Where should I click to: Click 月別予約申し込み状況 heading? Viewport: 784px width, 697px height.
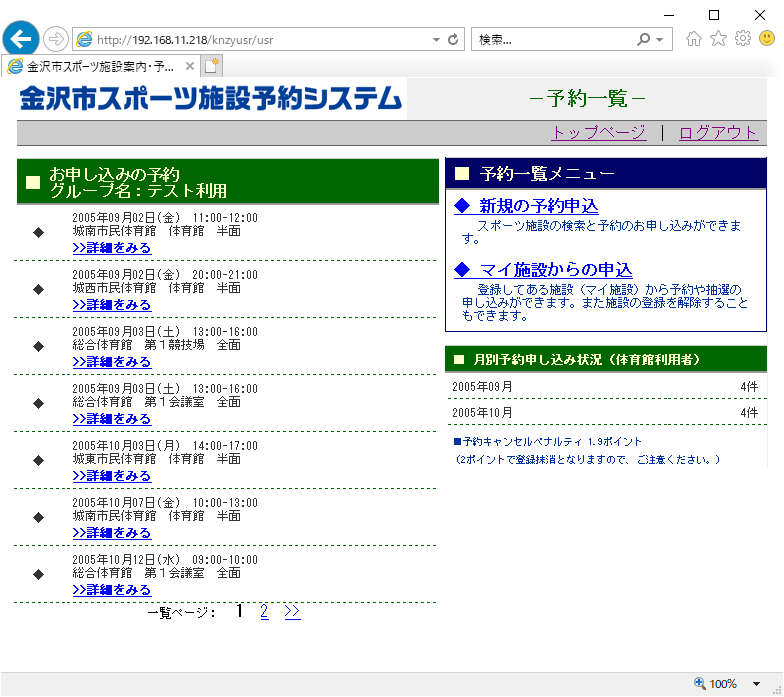click(586, 360)
